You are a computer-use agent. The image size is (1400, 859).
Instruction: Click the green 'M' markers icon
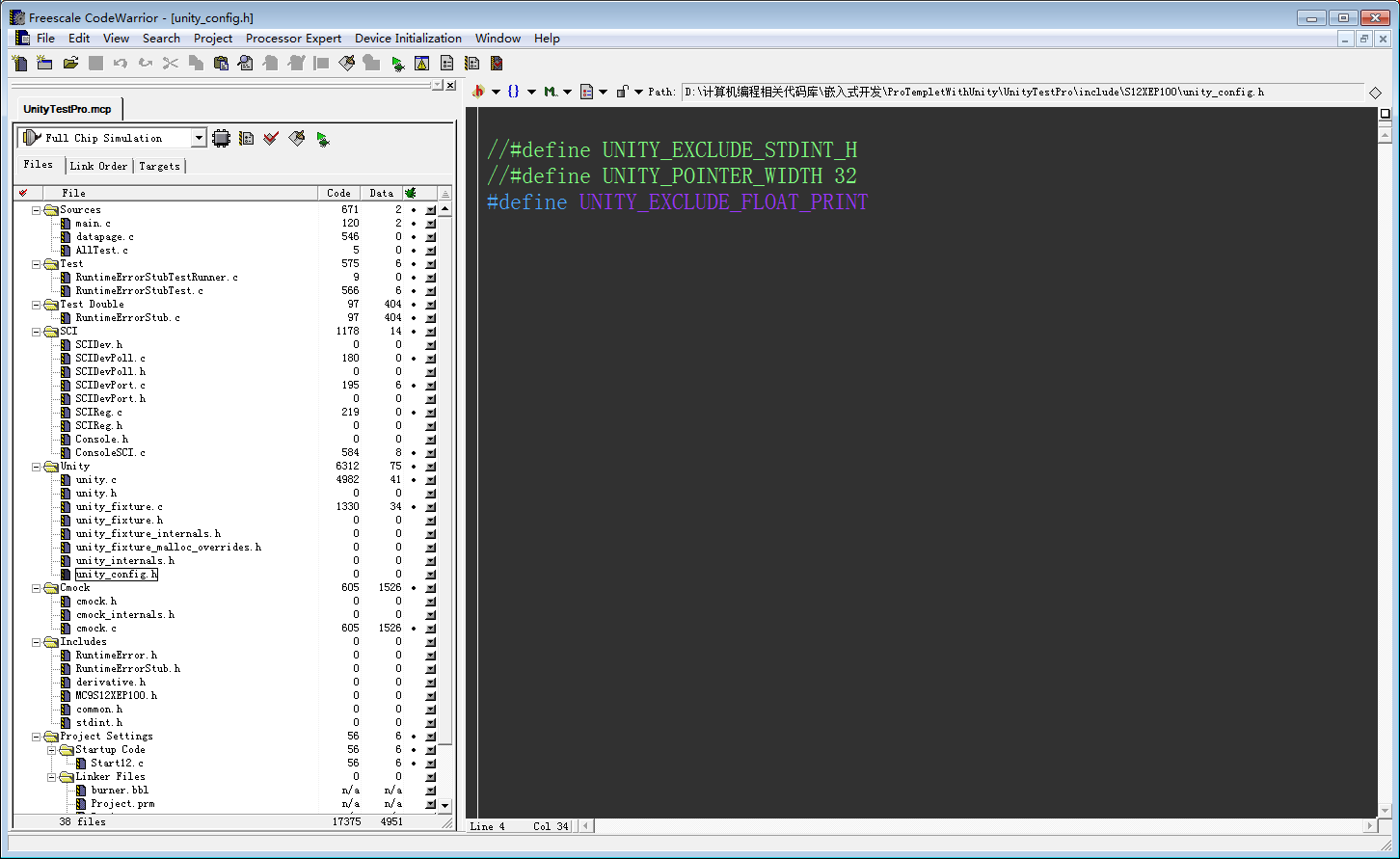(x=550, y=92)
